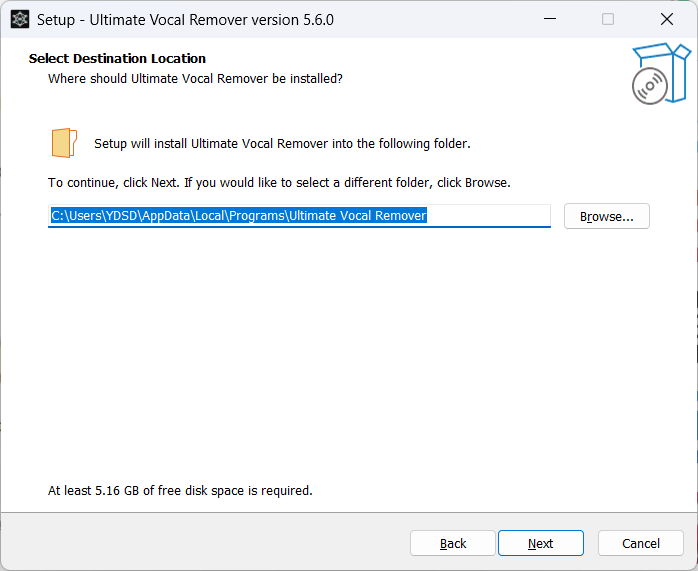Click the Setup window title text
698x571 pixels.
click(x=185, y=19)
